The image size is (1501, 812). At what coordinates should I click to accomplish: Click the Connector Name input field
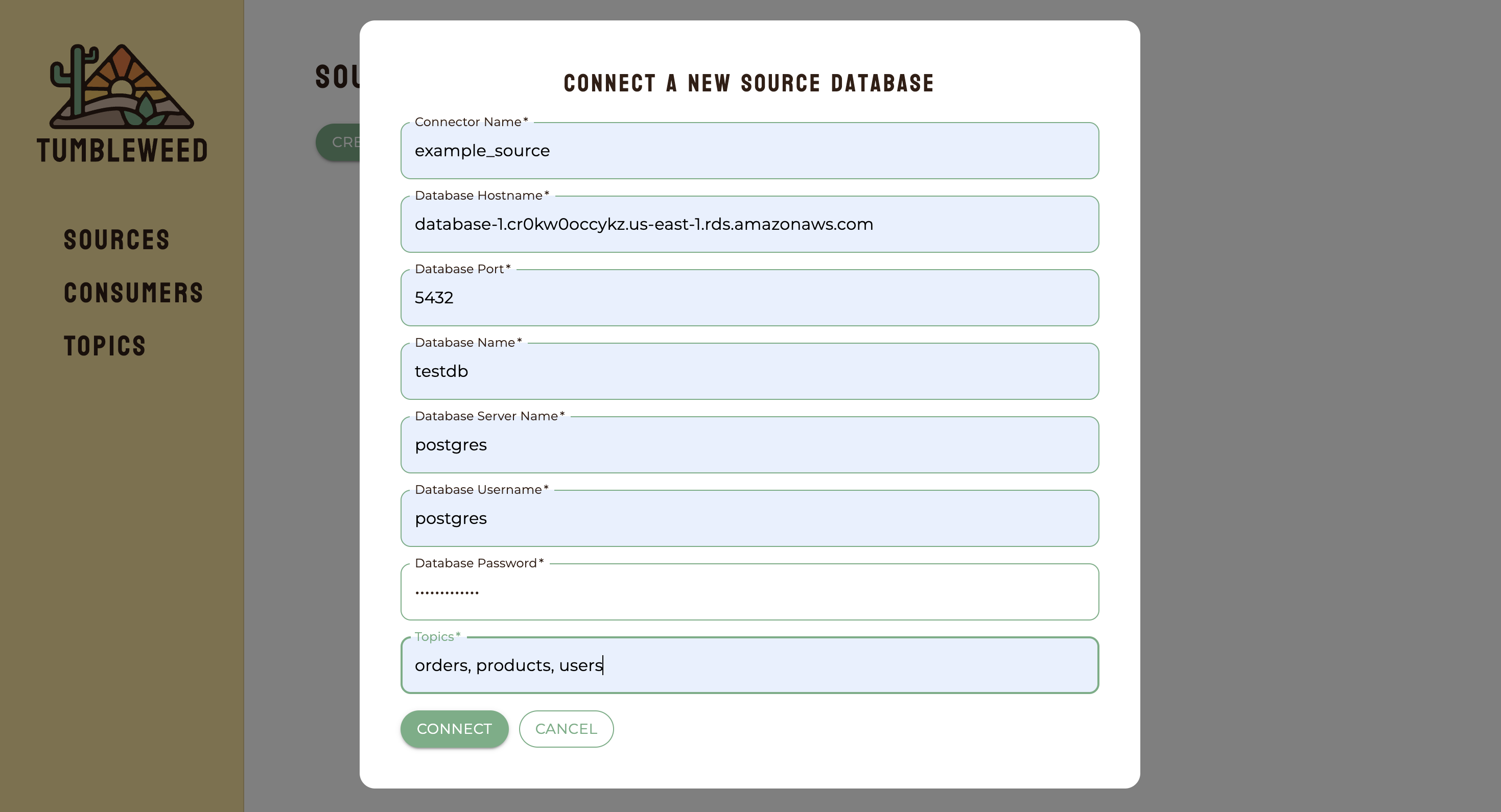click(750, 150)
